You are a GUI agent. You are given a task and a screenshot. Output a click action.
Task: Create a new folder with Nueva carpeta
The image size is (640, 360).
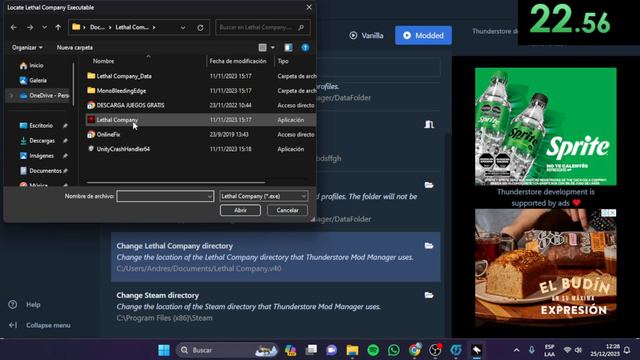[75, 47]
